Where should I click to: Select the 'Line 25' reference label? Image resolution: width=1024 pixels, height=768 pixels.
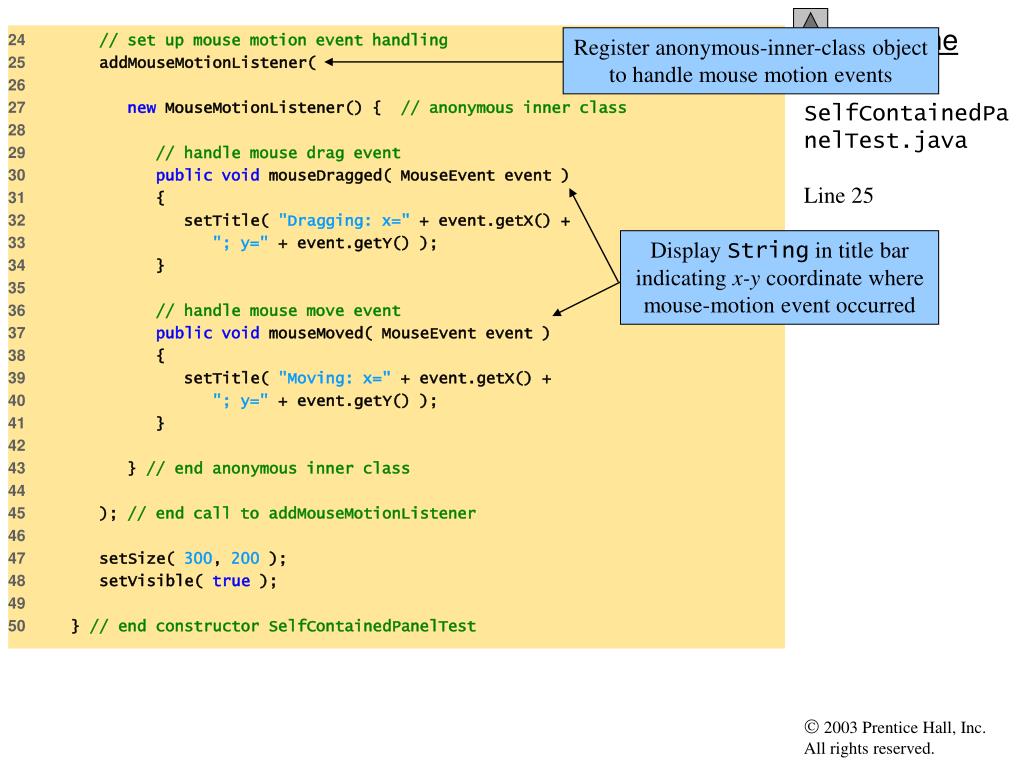click(x=838, y=196)
